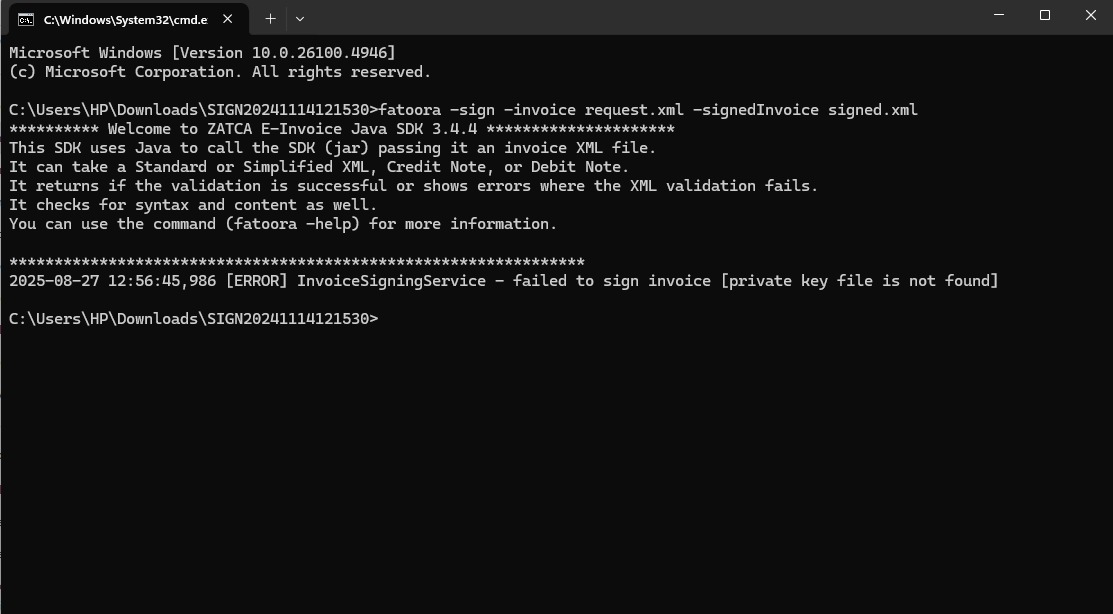Maximize the terminal window
Viewport: 1113px width, 614px height.
pyautogui.click(x=1045, y=15)
